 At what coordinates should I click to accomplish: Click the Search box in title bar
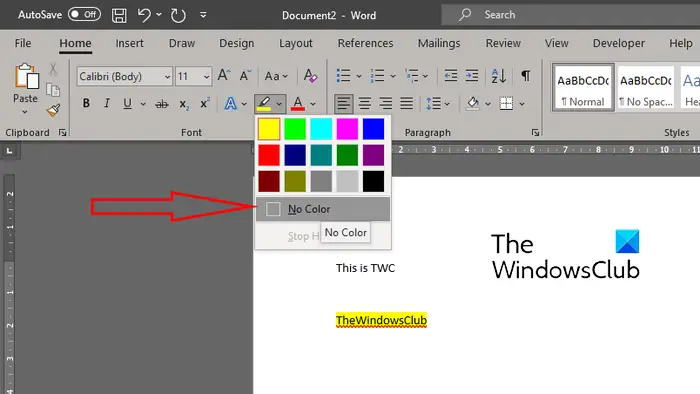(x=571, y=15)
